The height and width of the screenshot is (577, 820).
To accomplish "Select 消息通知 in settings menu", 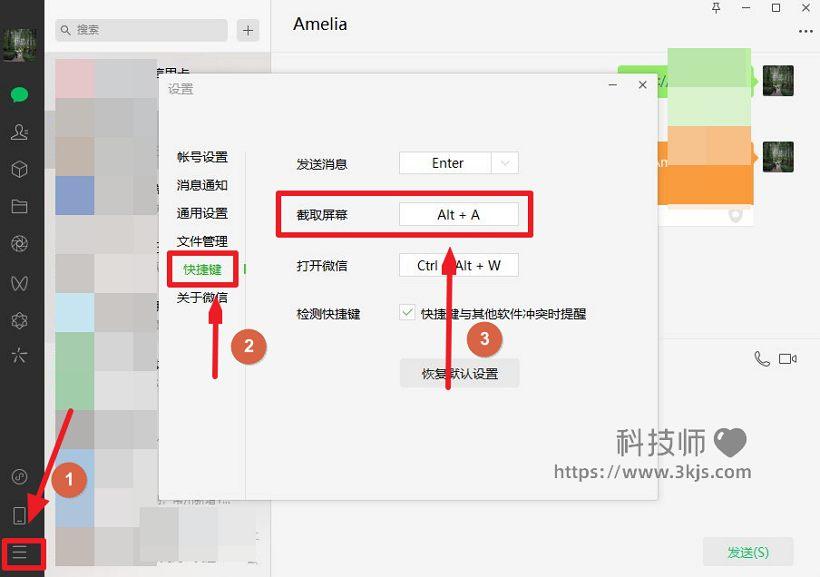I will pos(202,185).
